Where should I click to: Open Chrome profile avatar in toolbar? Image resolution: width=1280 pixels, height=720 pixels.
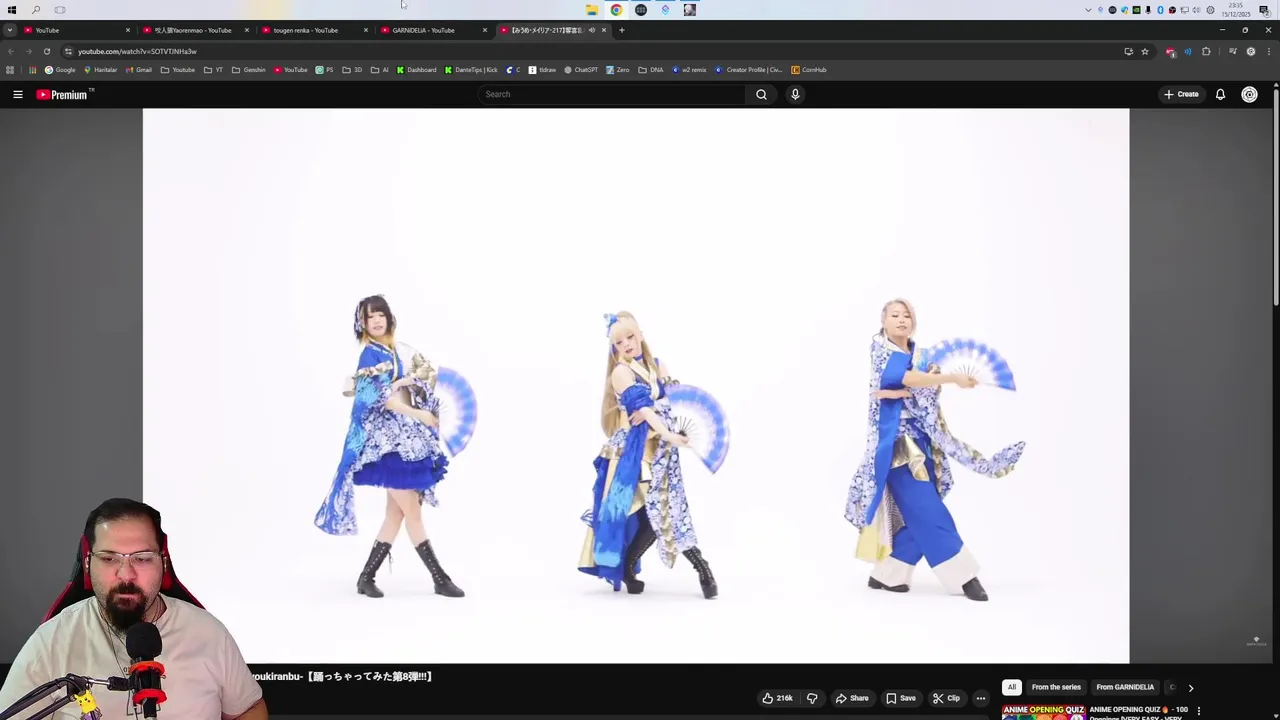(x=1250, y=51)
